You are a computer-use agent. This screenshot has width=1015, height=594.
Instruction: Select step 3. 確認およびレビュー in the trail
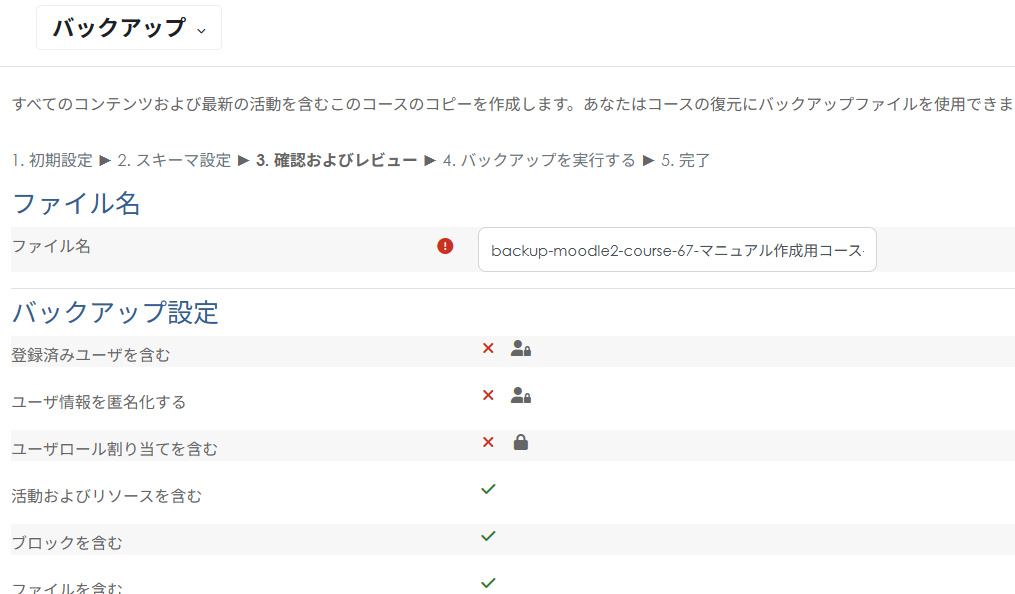click(x=336, y=160)
